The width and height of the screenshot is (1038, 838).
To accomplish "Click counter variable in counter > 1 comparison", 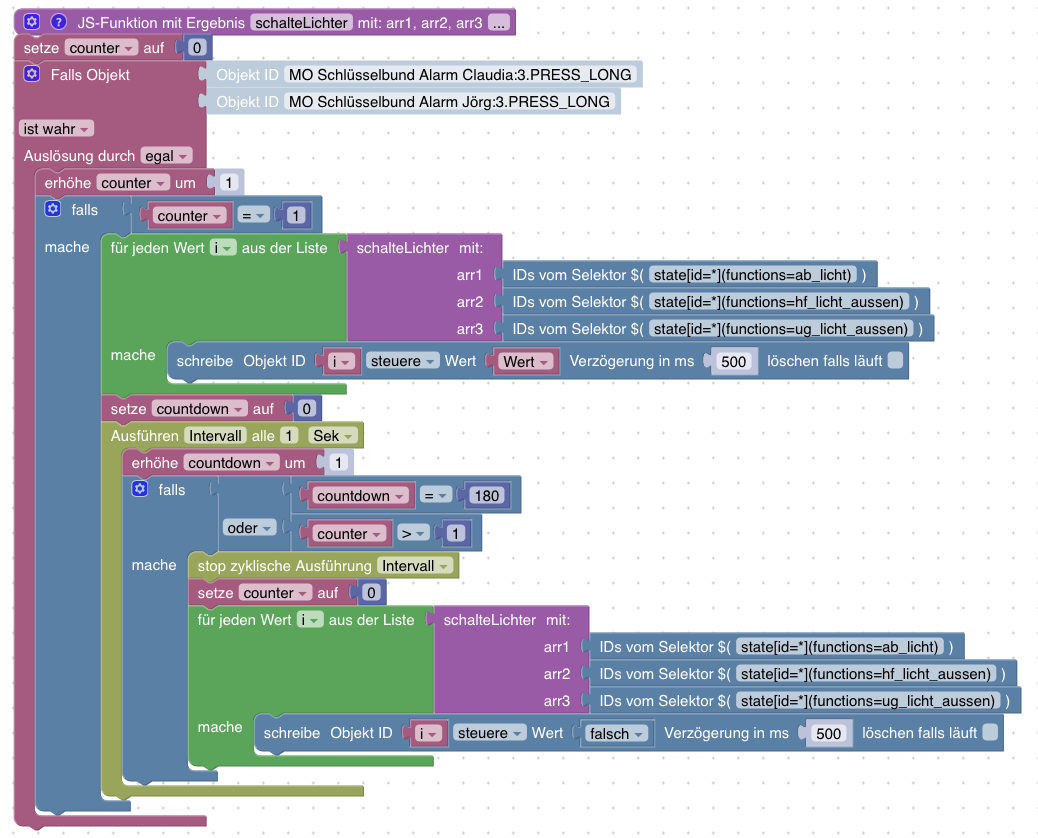I will pos(349,534).
